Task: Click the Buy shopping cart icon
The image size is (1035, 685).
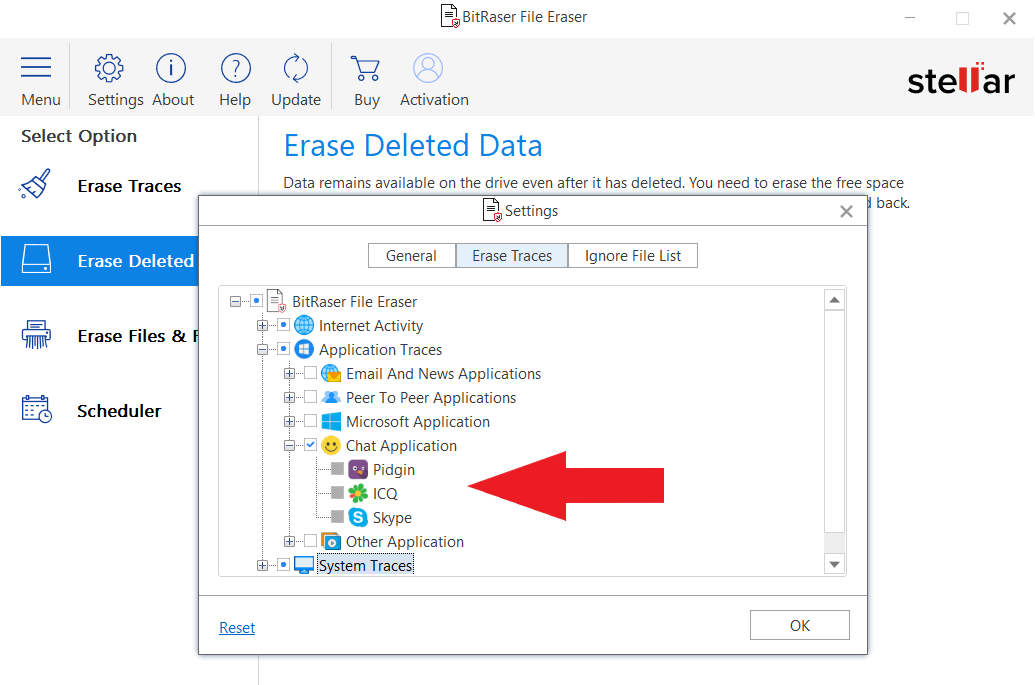Action: pyautogui.click(x=366, y=68)
